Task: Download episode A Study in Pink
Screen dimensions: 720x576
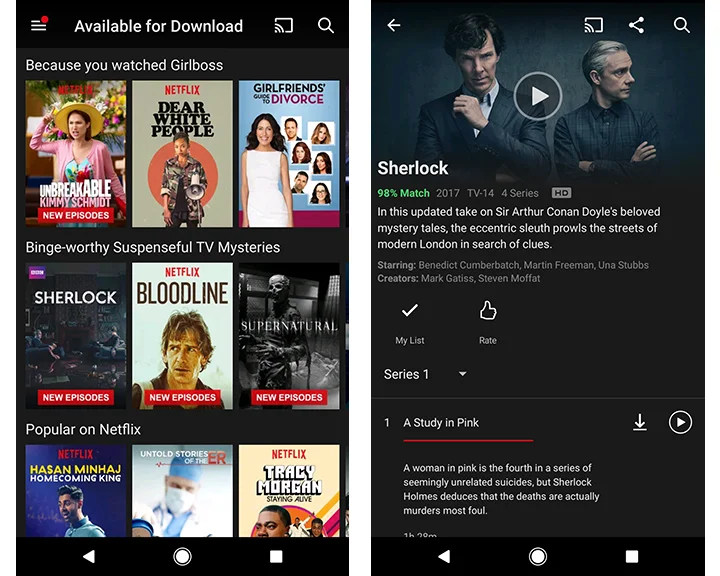Action: pyautogui.click(x=640, y=423)
